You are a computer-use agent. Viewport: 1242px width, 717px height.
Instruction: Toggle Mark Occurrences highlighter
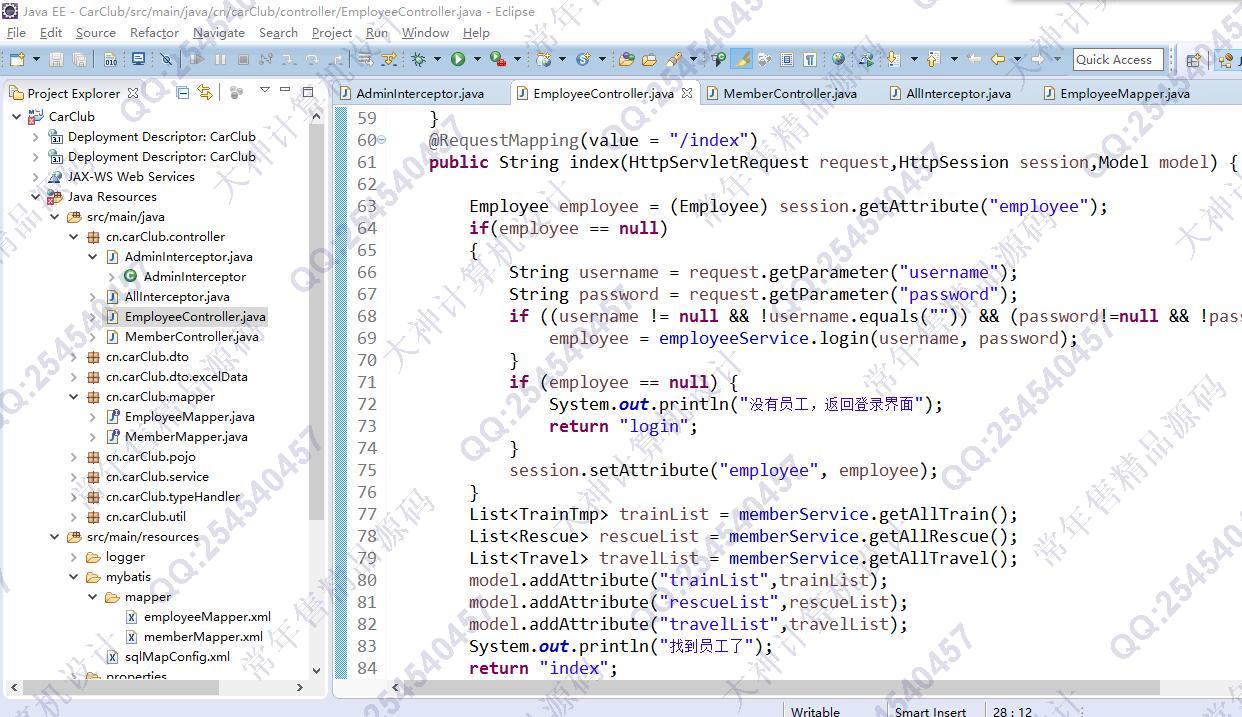click(741, 59)
